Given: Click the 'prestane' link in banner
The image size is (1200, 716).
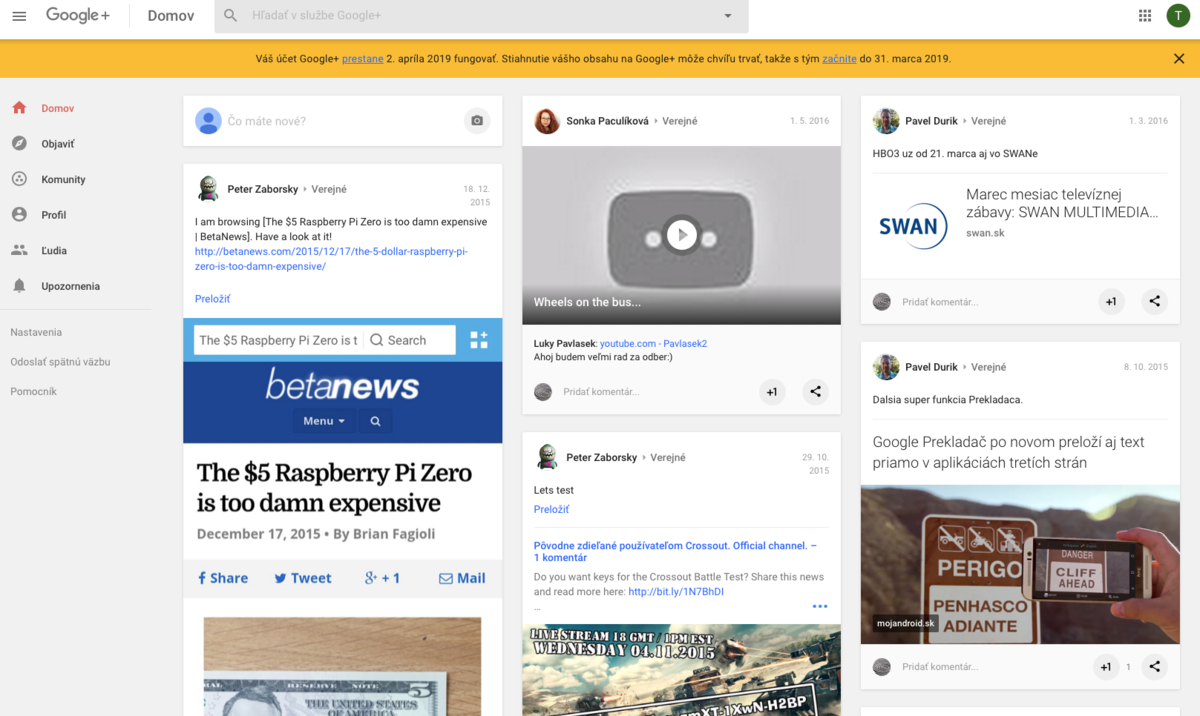Looking at the screenshot, I should pos(363,59).
